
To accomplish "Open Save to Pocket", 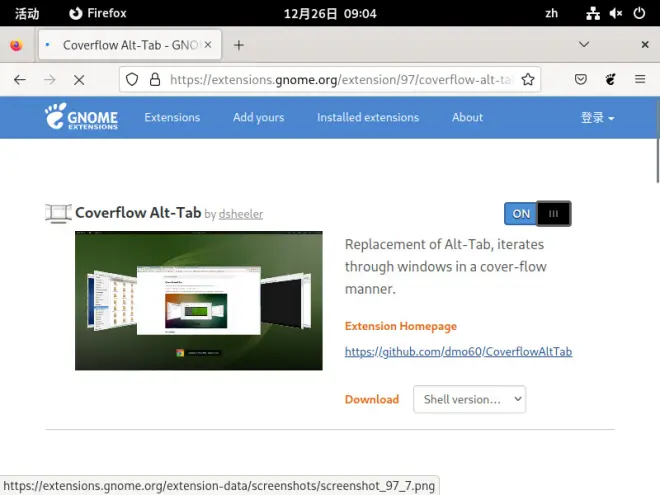I will point(580,79).
